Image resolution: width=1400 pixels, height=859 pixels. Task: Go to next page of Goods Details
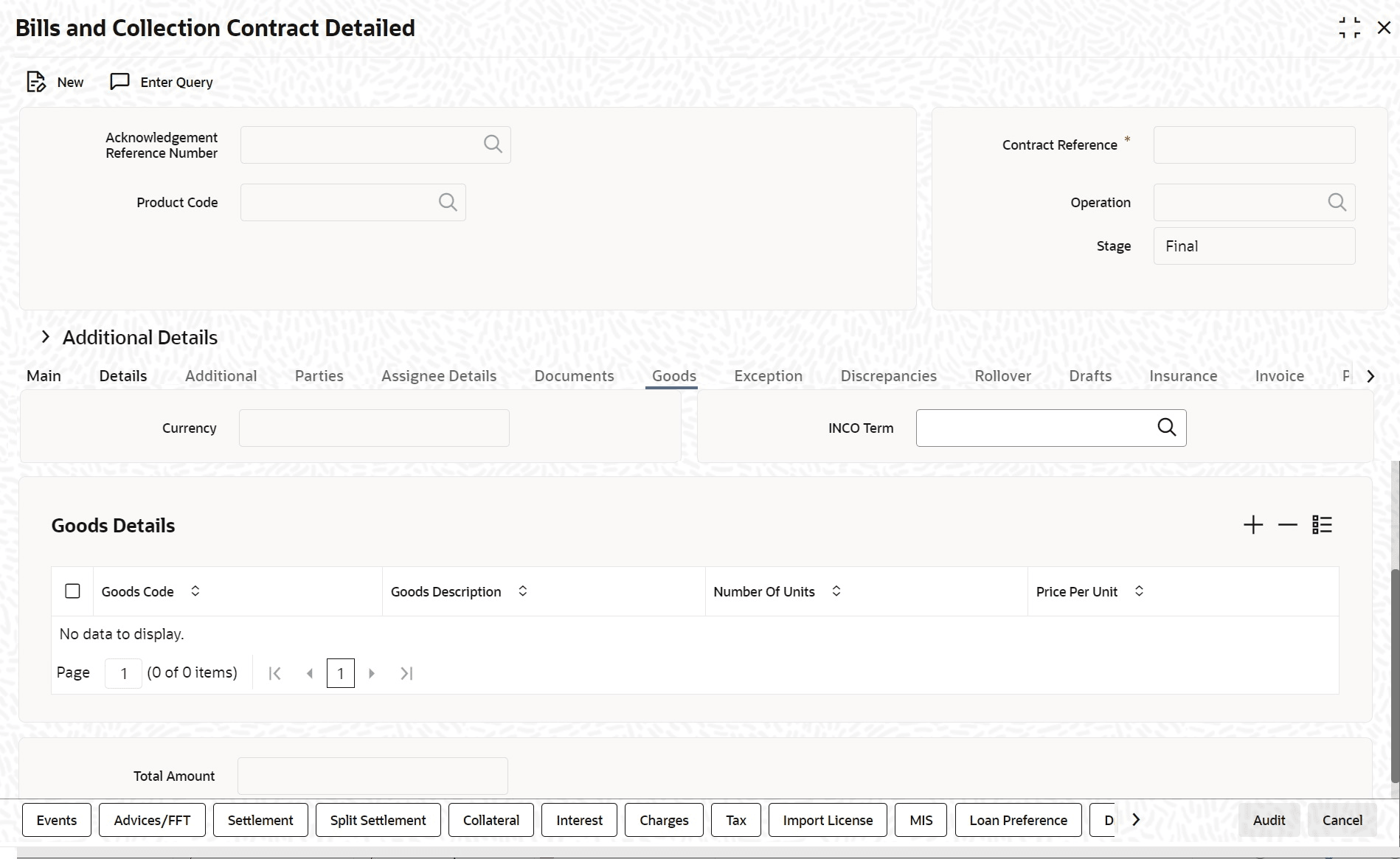(x=372, y=673)
